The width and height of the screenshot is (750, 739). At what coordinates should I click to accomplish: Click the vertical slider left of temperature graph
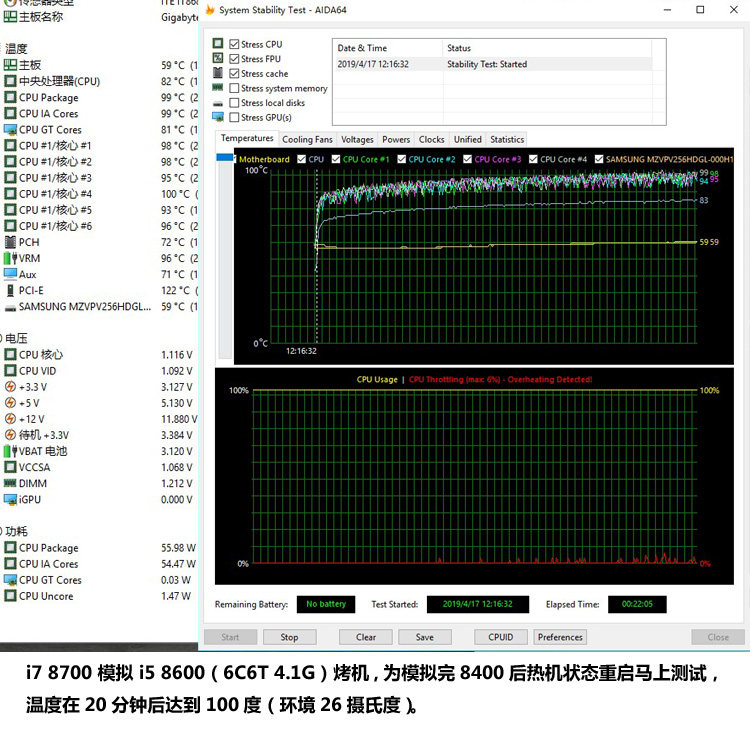(225, 255)
